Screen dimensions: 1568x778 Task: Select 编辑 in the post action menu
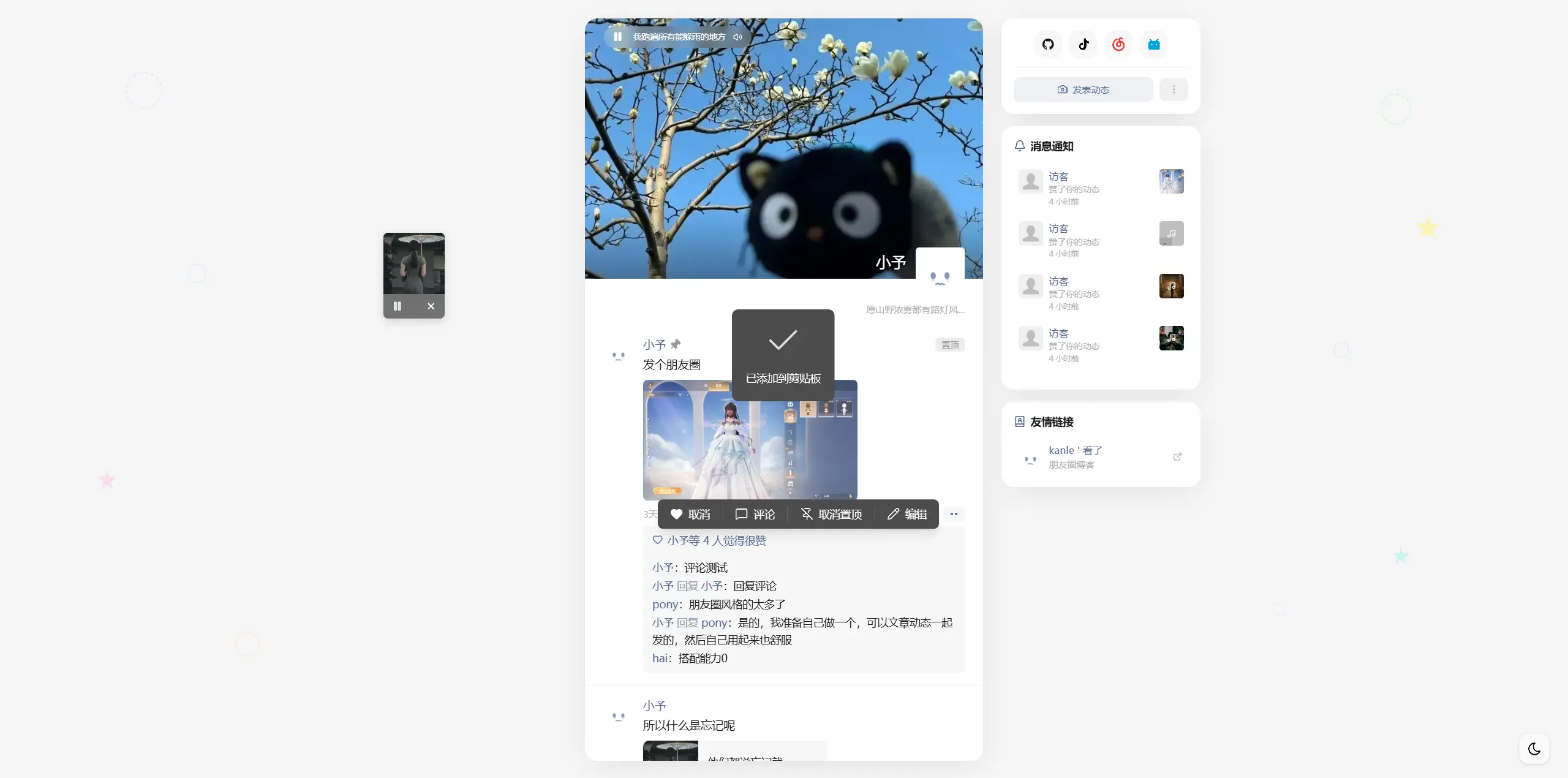coord(907,514)
